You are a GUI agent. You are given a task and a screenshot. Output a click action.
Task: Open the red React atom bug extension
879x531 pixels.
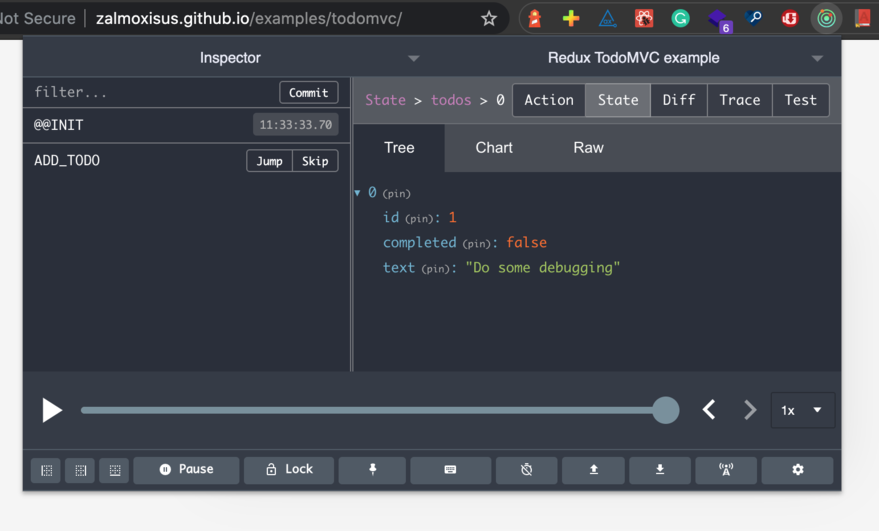pyautogui.click(x=644, y=19)
